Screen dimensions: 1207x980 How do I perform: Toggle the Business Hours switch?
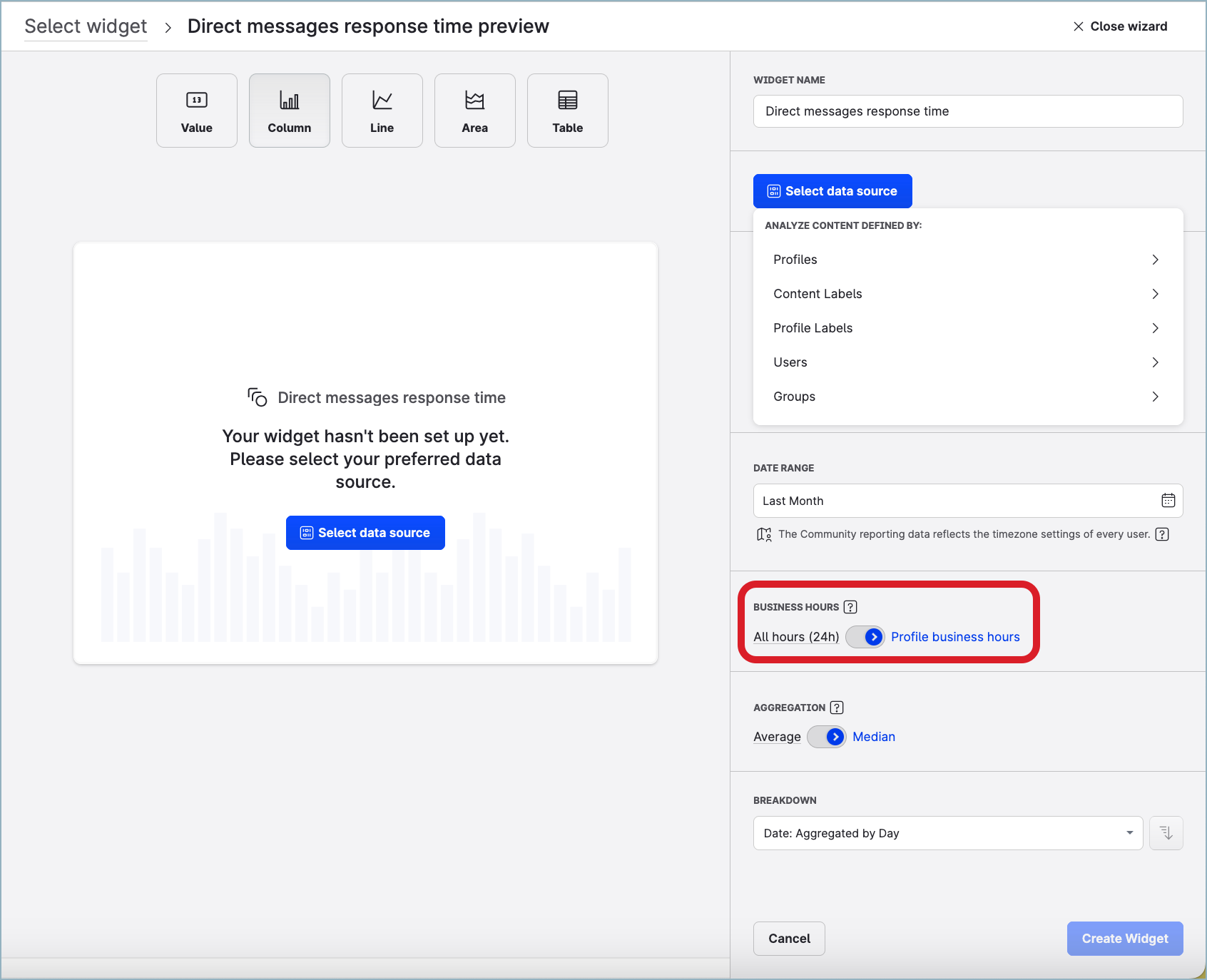pyautogui.click(x=865, y=637)
